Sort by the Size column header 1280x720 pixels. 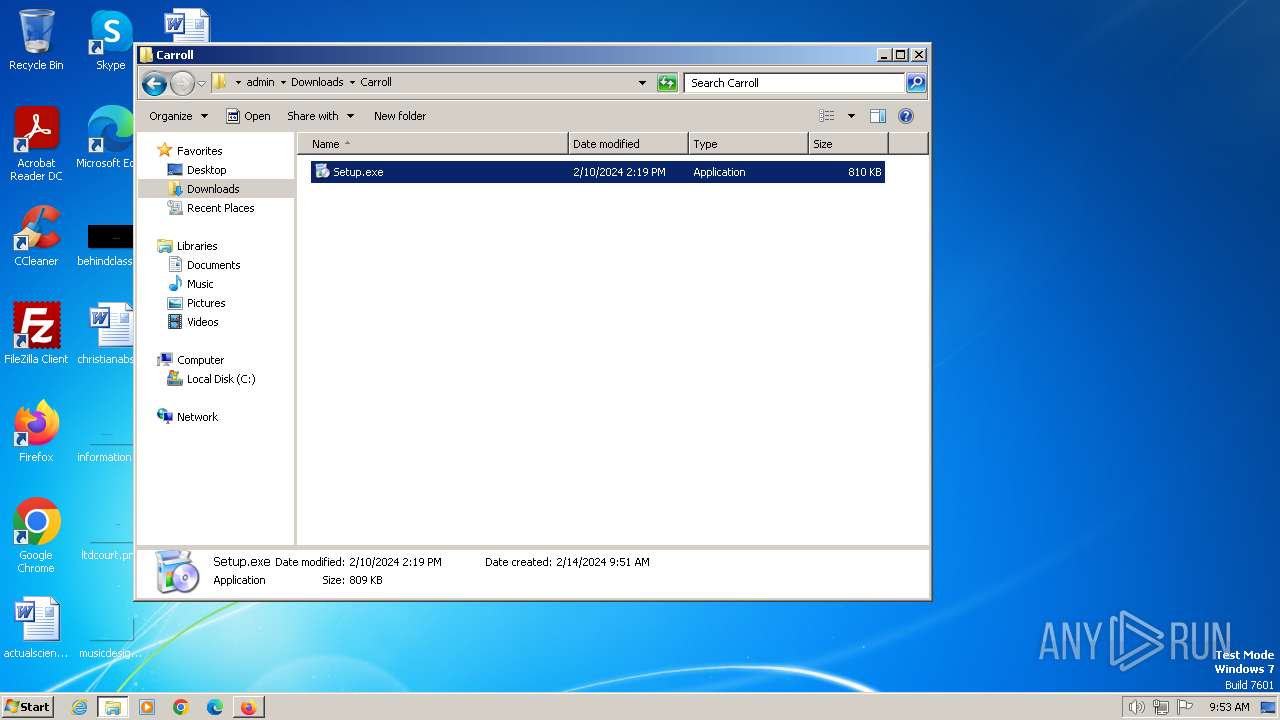(848, 144)
